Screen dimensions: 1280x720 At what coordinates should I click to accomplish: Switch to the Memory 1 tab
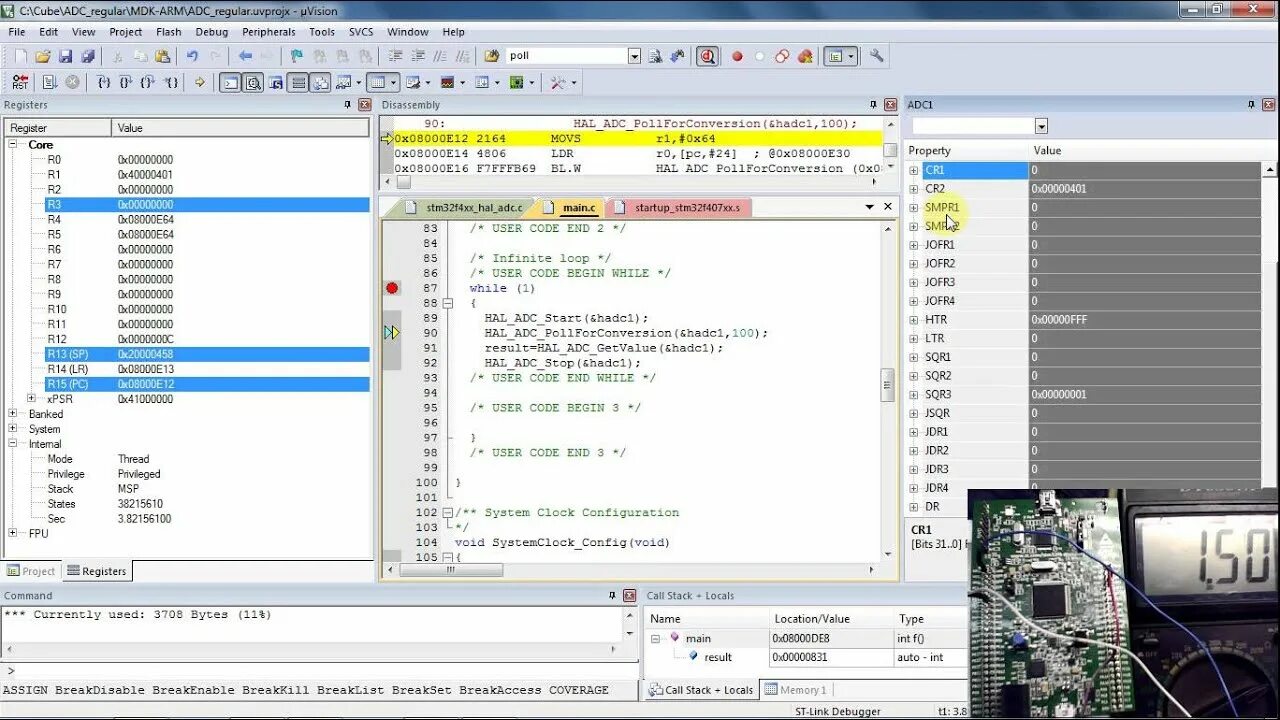pyautogui.click(x=795, y=690)
